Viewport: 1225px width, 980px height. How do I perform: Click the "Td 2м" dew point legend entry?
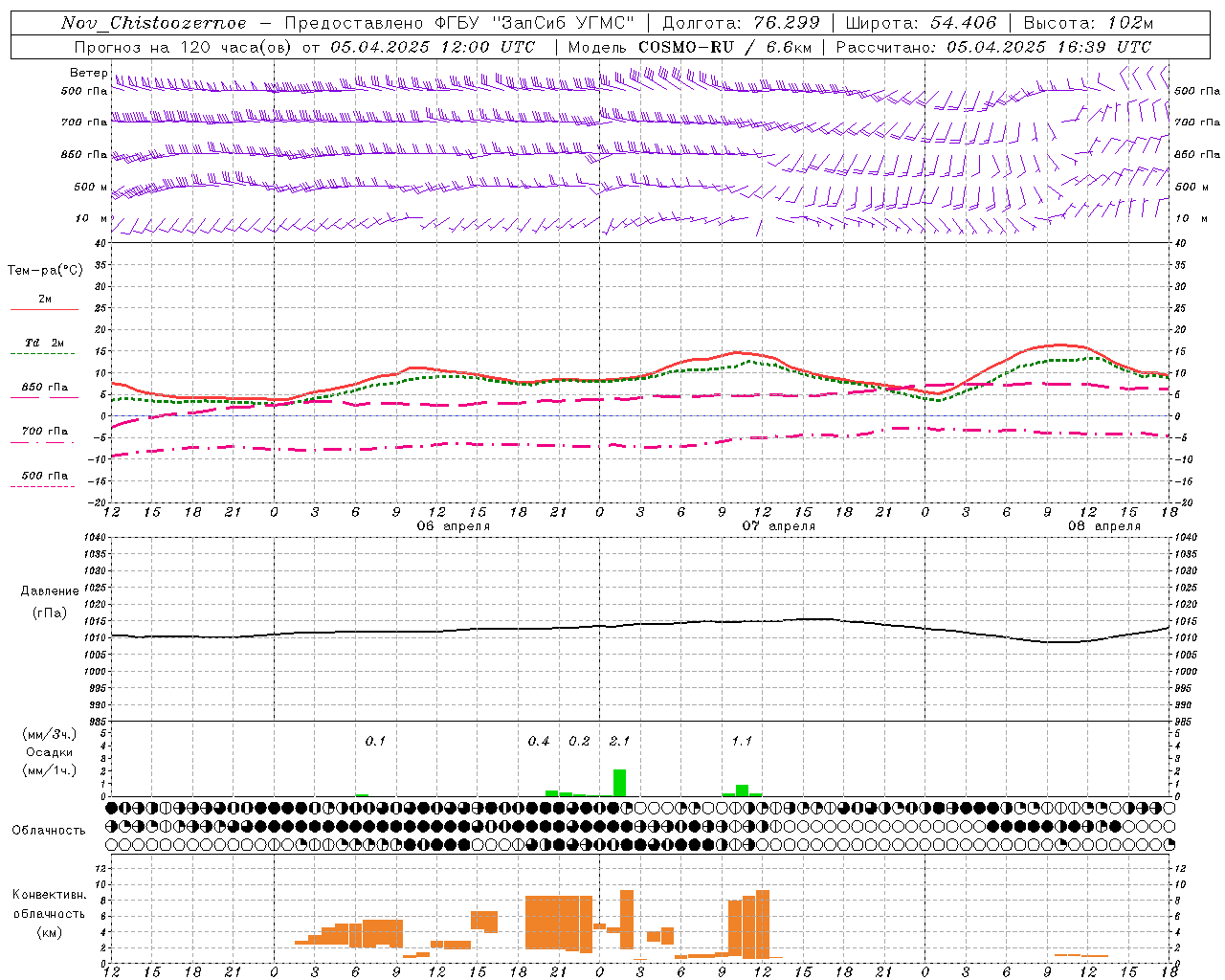pyautogui.click(x=45, y=343)
